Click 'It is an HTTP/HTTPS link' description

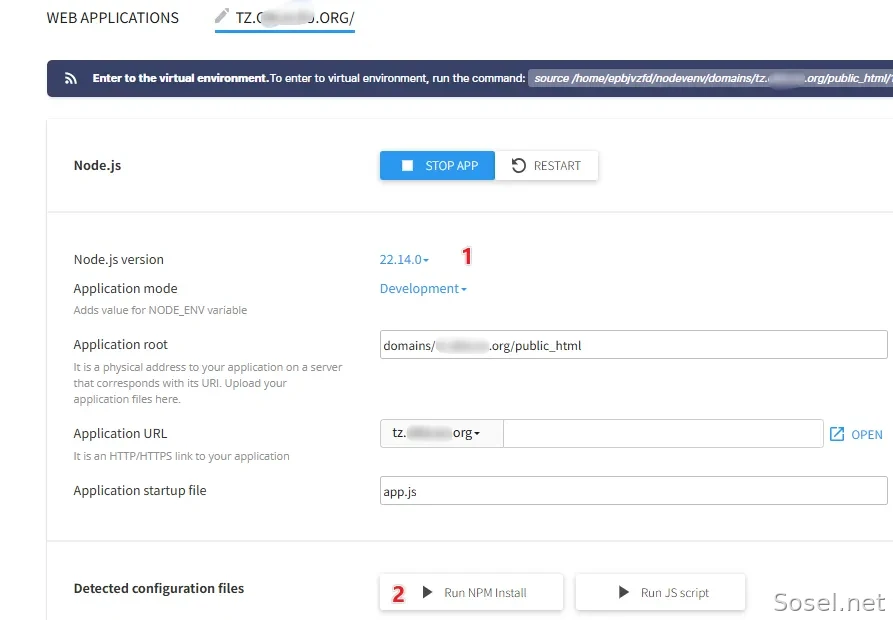point(181,456)
